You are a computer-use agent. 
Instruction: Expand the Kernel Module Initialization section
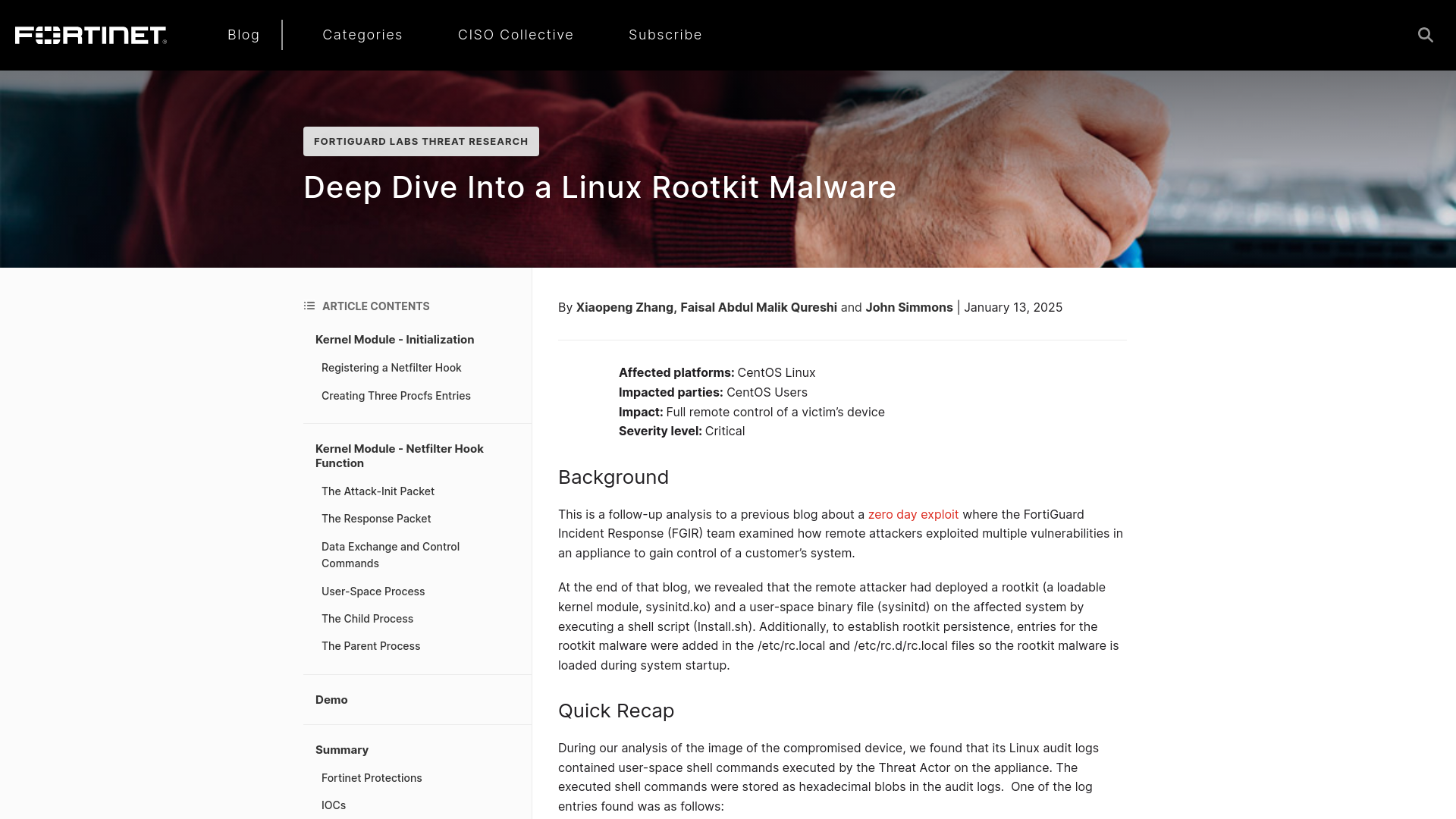[x=394, y=339]
